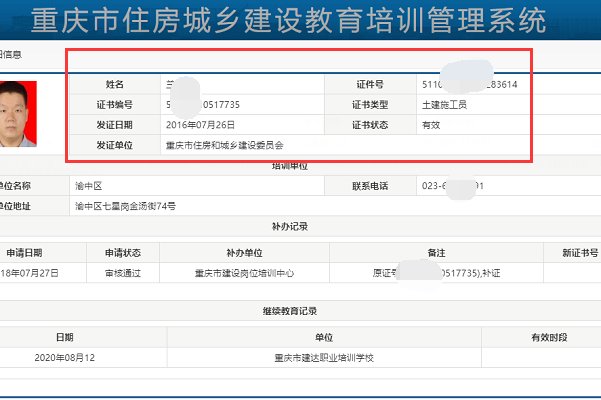Click the system title '重庆市住房城乡建设教育培训管理系统'
The height and width of the screenshot is (400, 601).
(x=288, y=20)
